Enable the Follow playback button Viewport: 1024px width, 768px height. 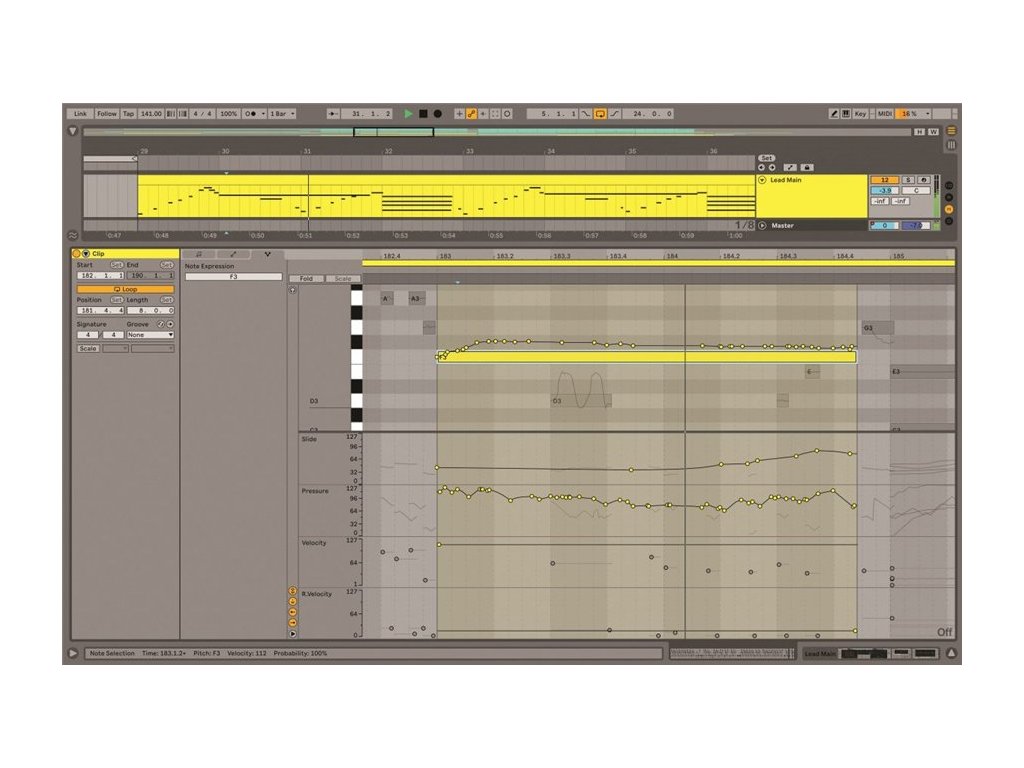pyautogui.click(x=106, y=114)
